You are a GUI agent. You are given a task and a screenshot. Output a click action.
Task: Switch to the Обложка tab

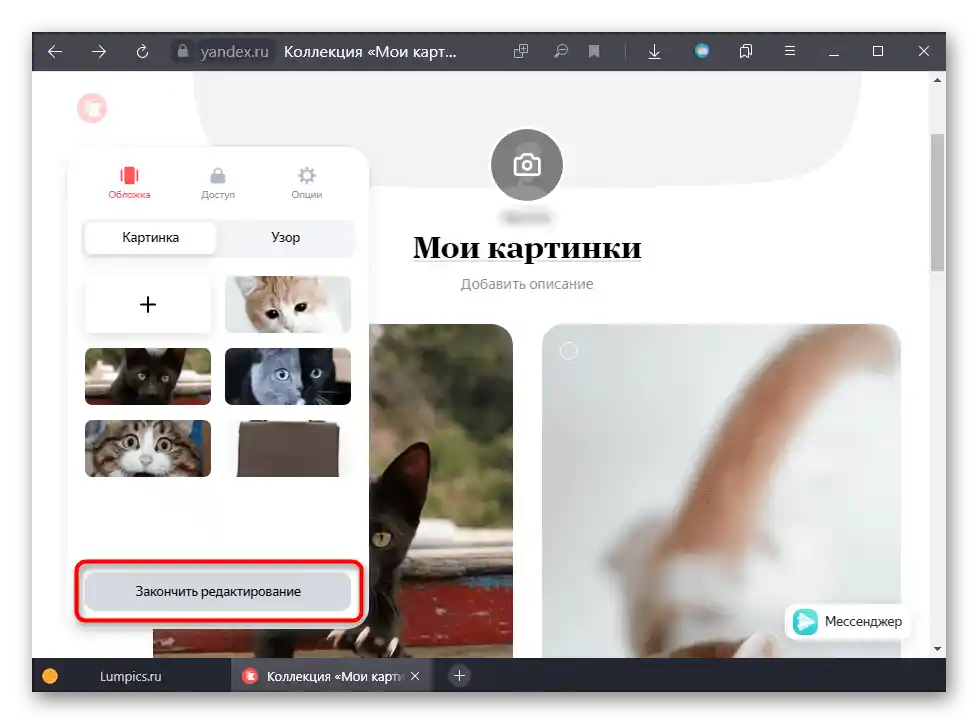tap(129, 182)
